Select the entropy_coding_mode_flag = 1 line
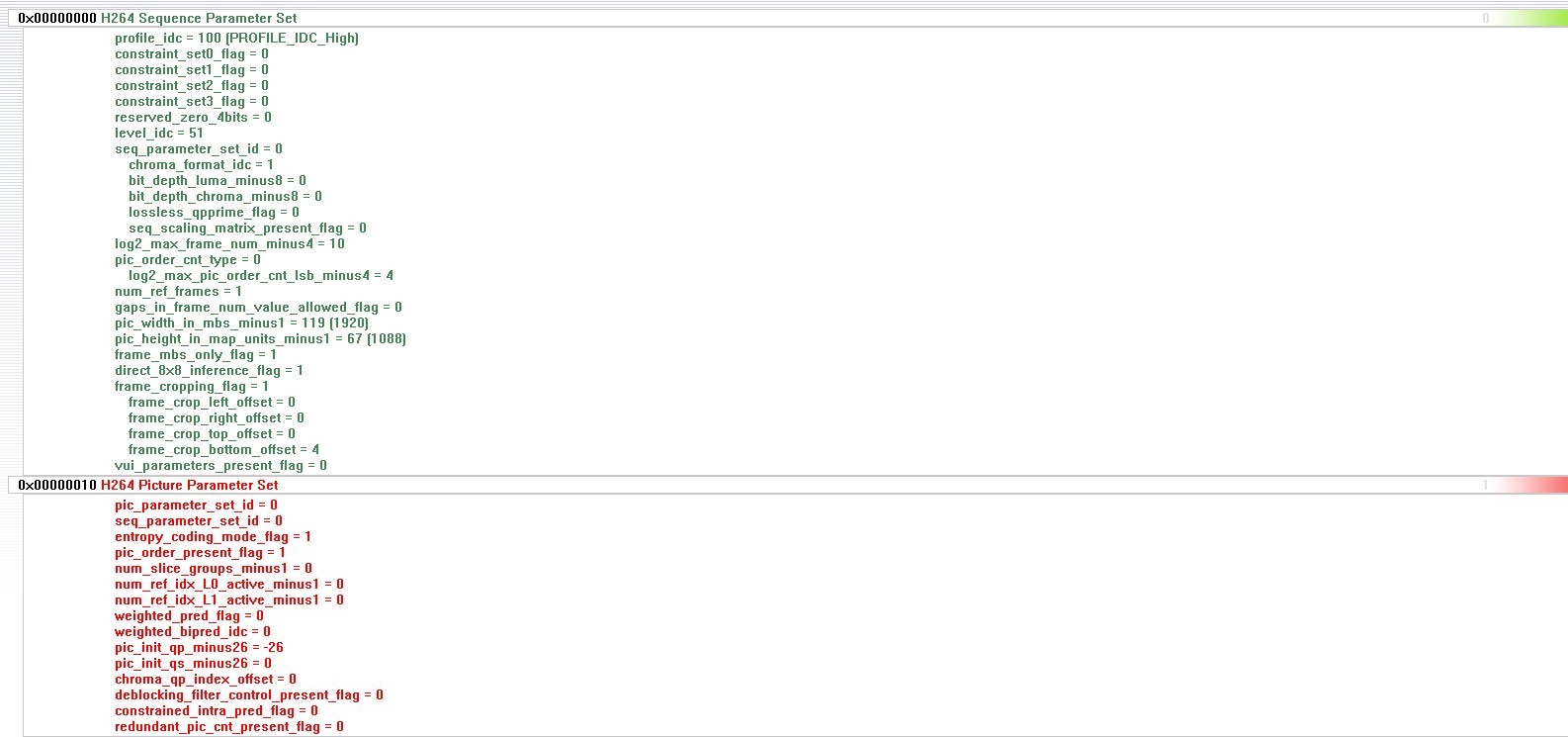The height and width of the screenshot is (737, 1568). pyautogui.click(x=213, y=536)
